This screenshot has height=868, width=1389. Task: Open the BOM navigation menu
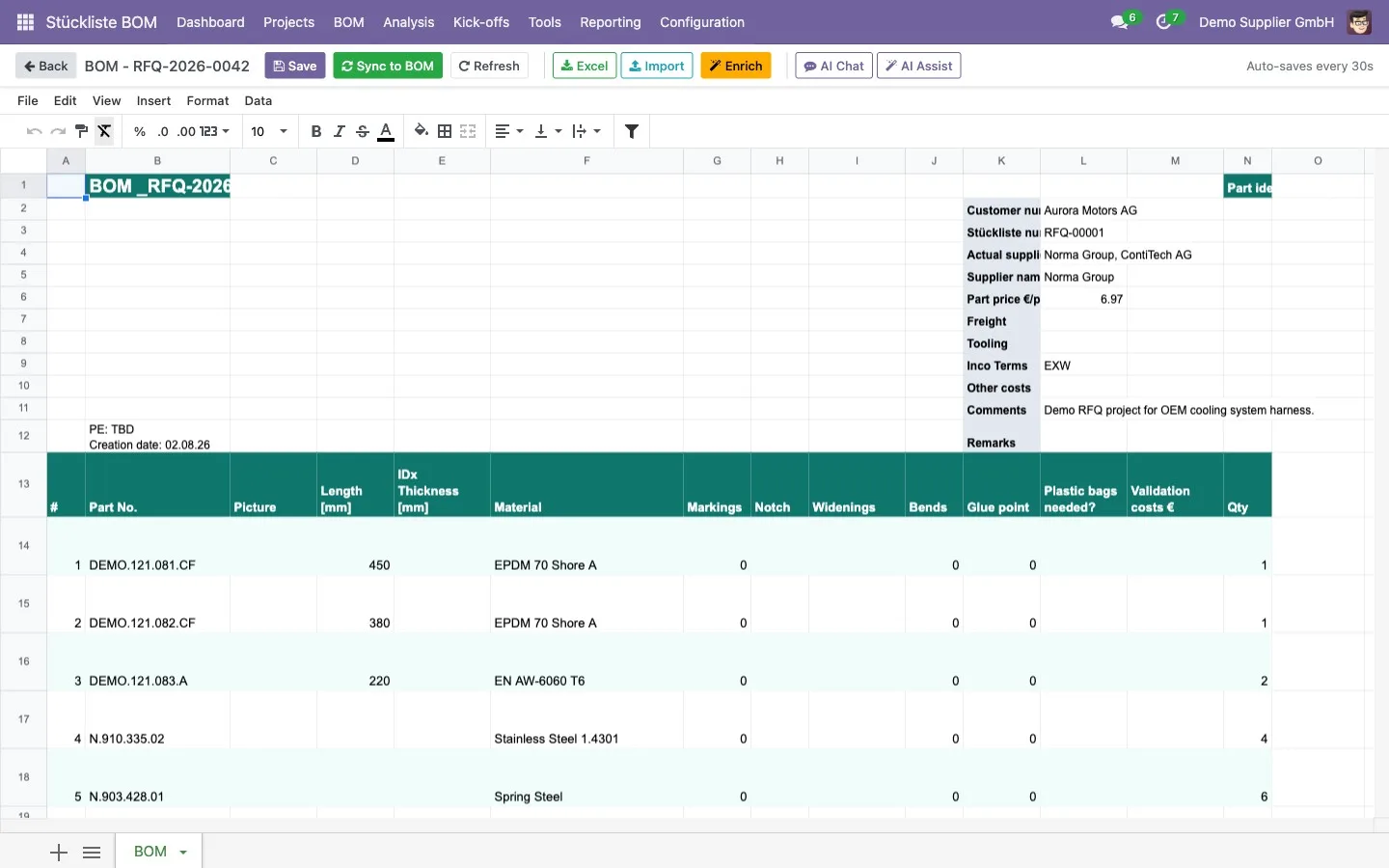pos(348,22)
